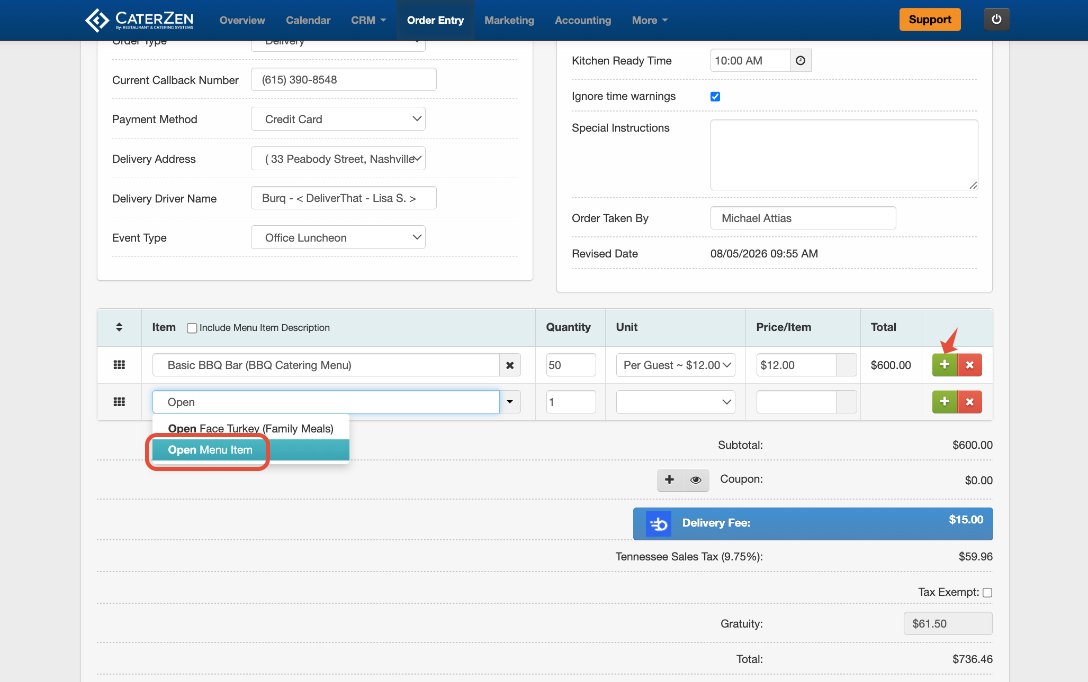Click the Delivery Fee bar
Screen dimensions: 1088x682
(x=813, y=524)
